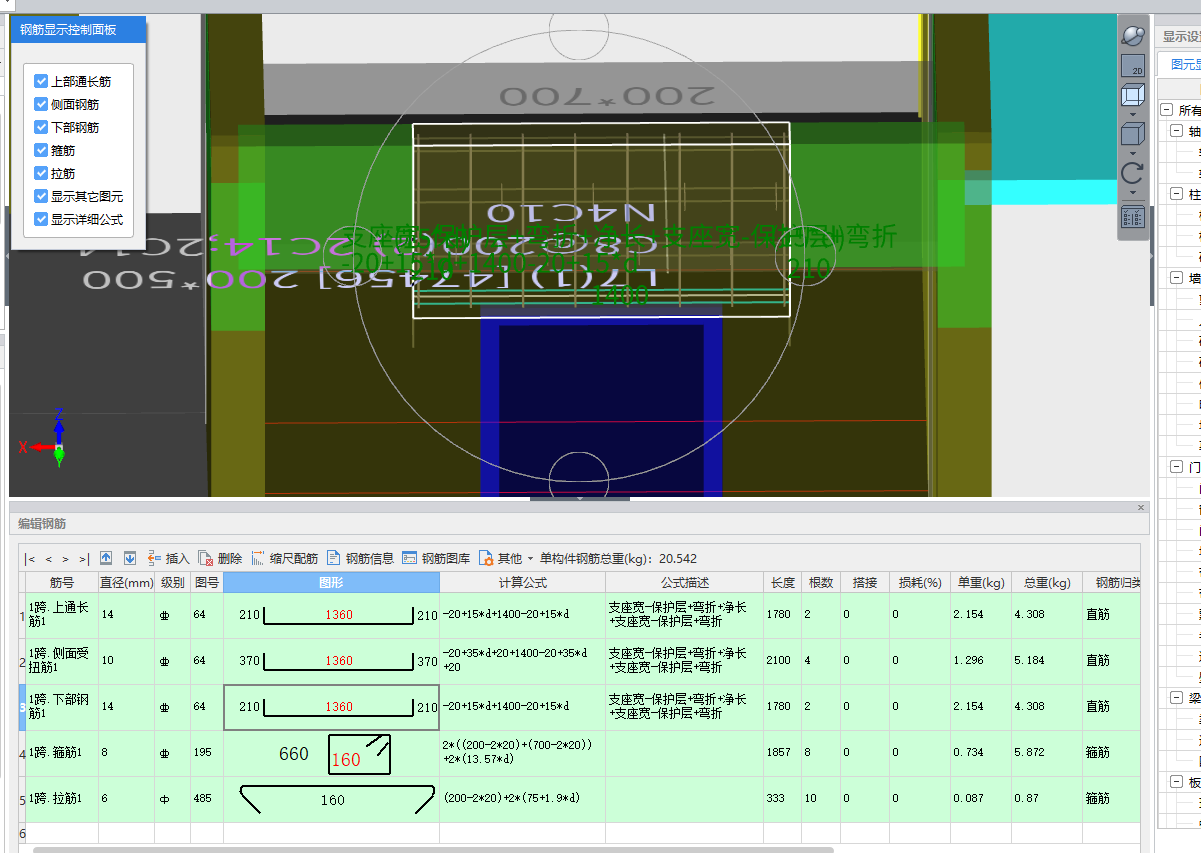Screen dimensions: 1201x853
Task: Uncheck 拉筋 checkbox
Action: [x=41, y=173]
